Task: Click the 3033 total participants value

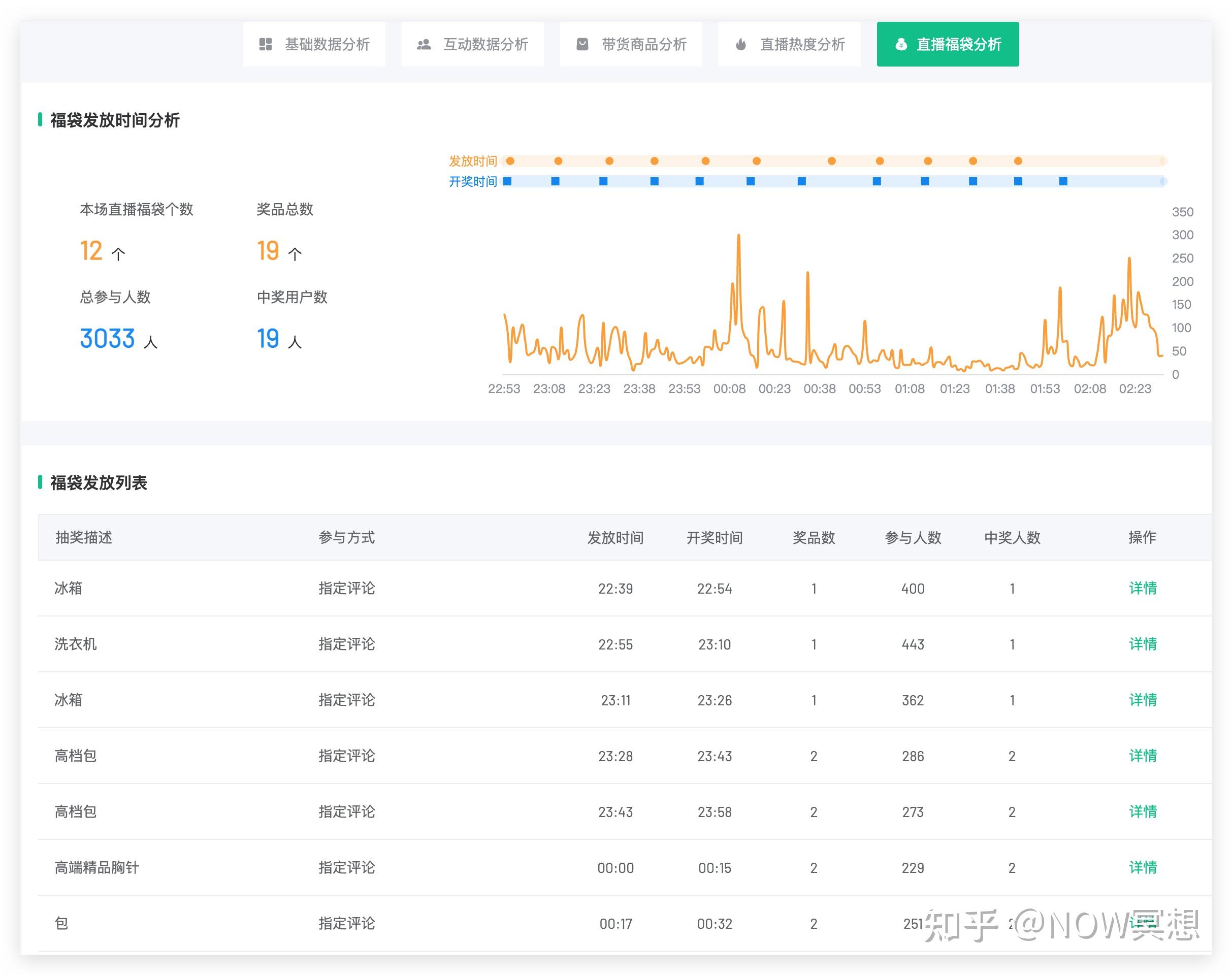Action: click(x=107, y=339)
